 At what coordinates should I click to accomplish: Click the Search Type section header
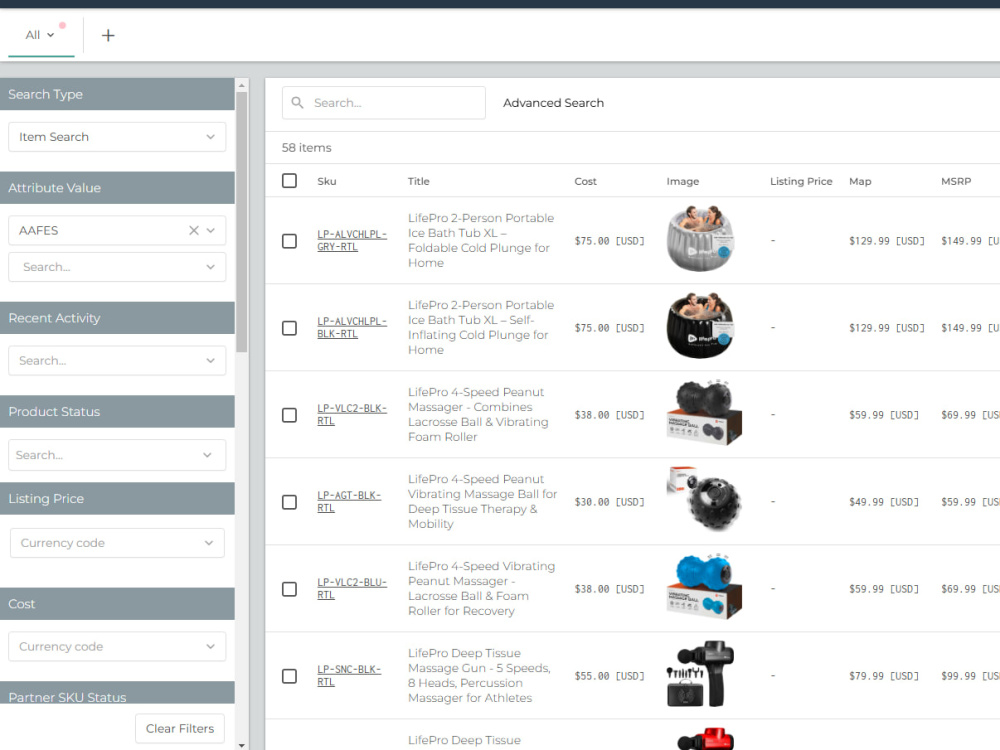coord(117,94)
